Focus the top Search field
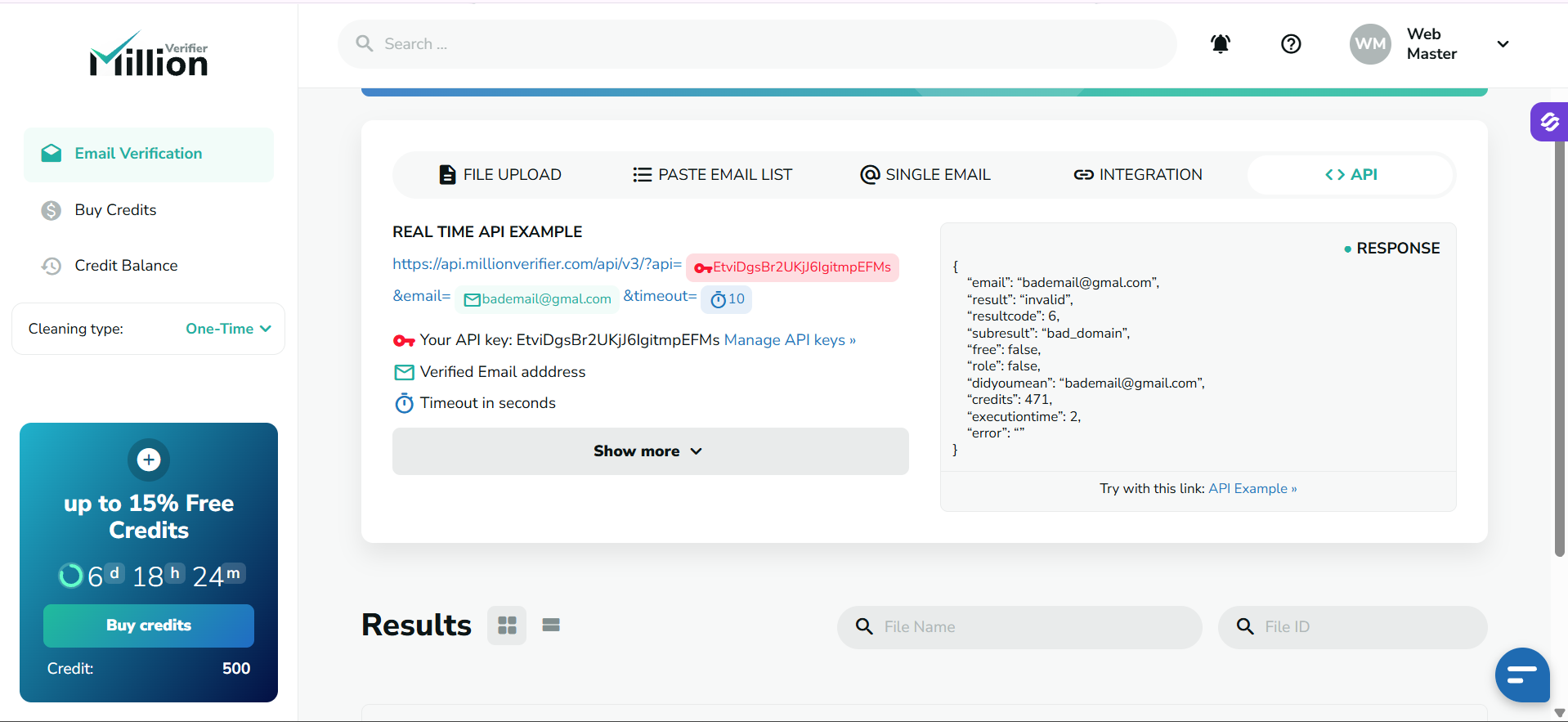This screenshot has height=722, width=1568. tap(757, 44)
